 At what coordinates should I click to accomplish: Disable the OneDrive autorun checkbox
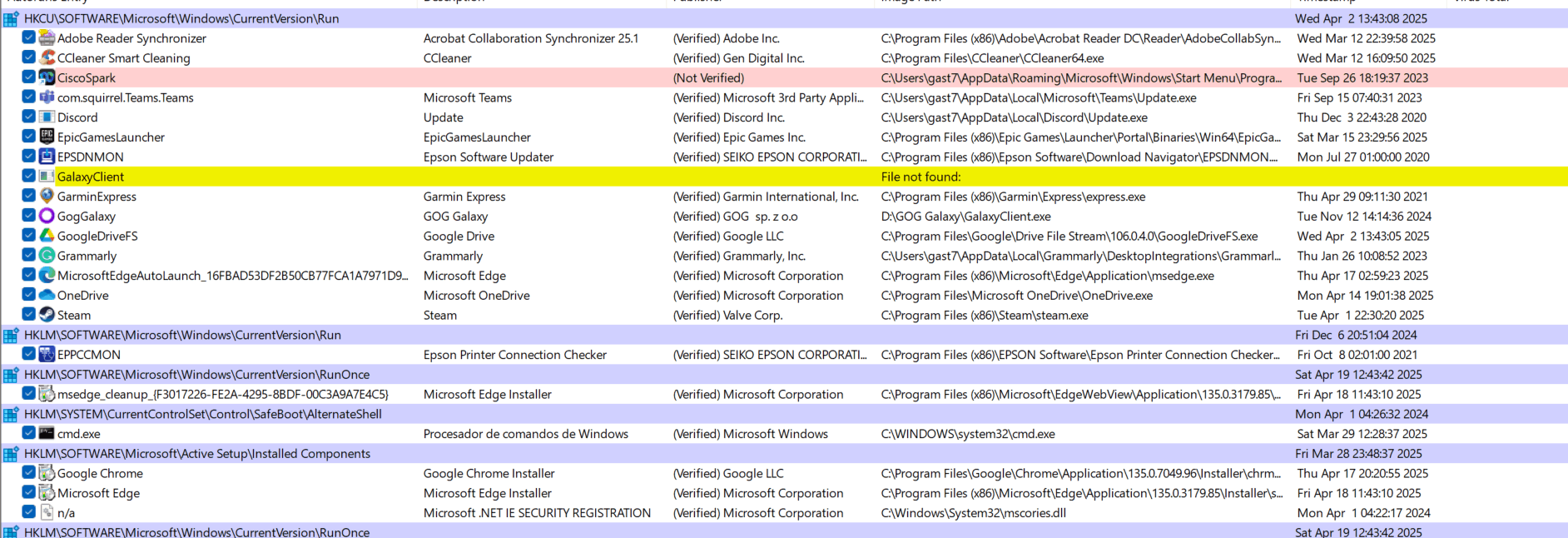(29, 295)
